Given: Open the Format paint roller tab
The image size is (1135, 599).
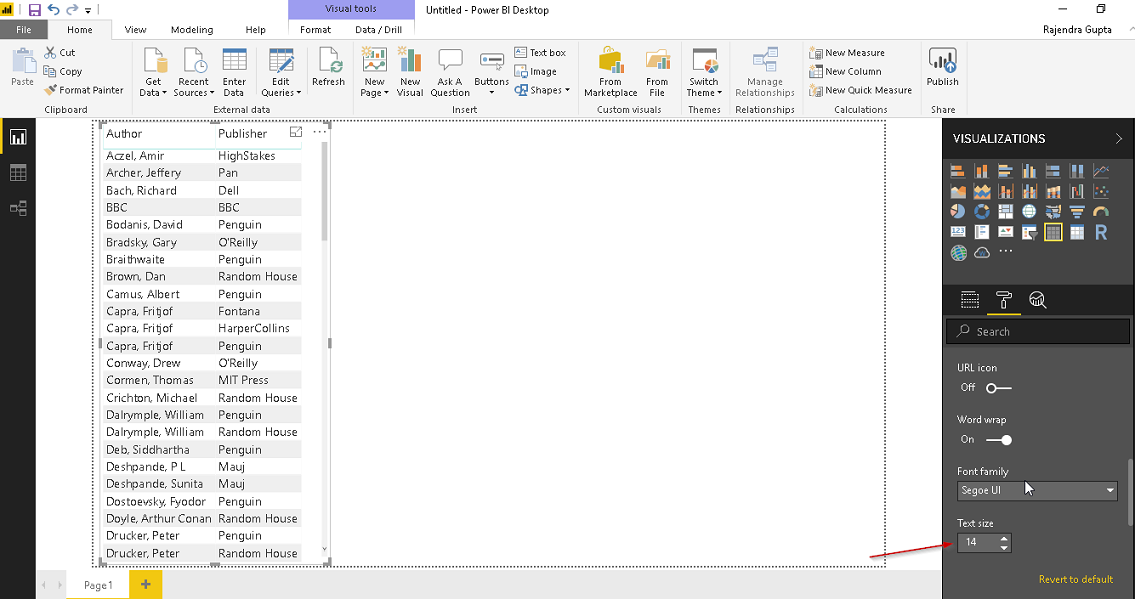Looking at the screenshot, I should coord(1004,300).
